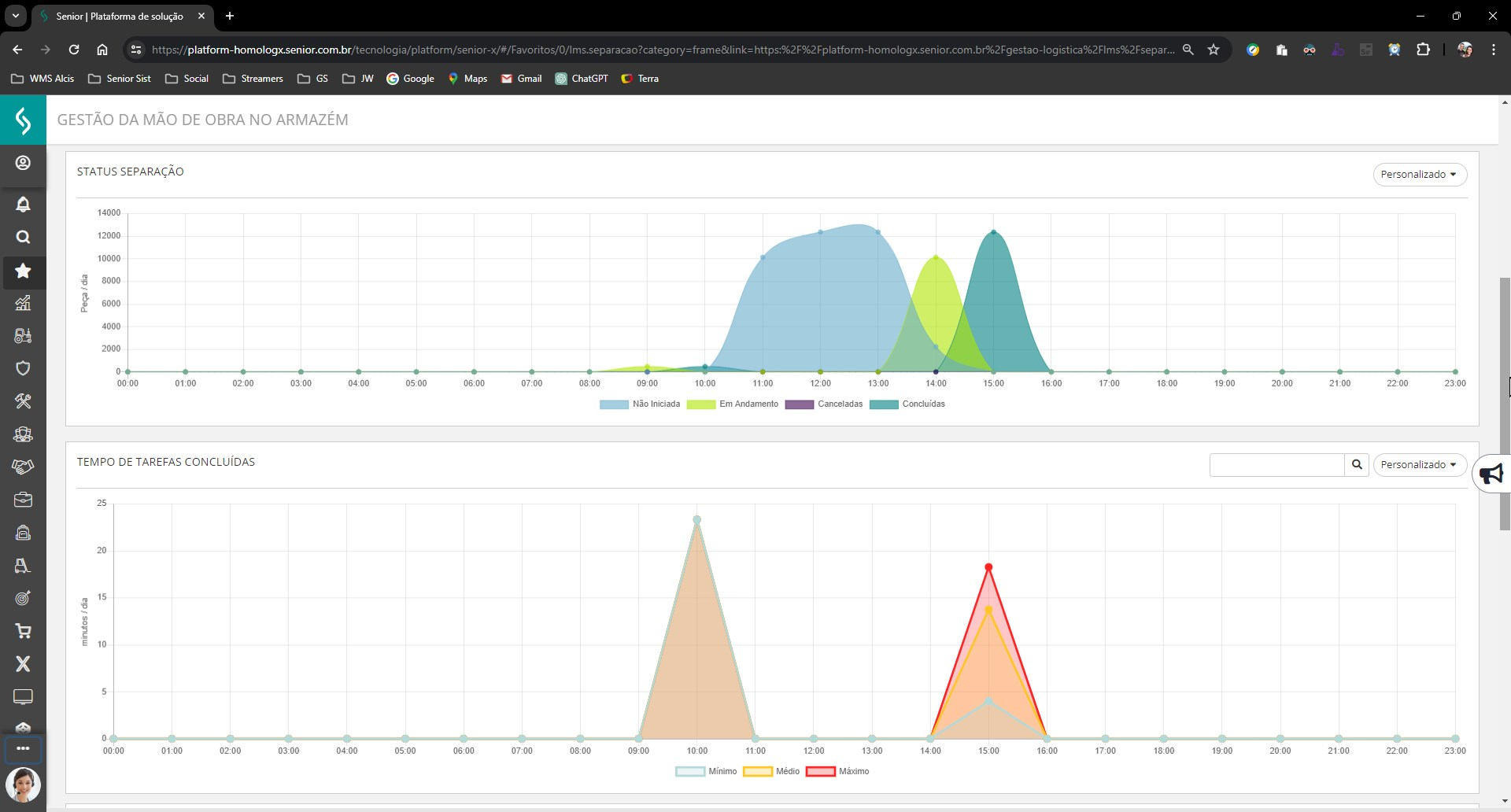1511x812 pixels.
Task: Go to the browser home page
Action: tap(102, 50)
